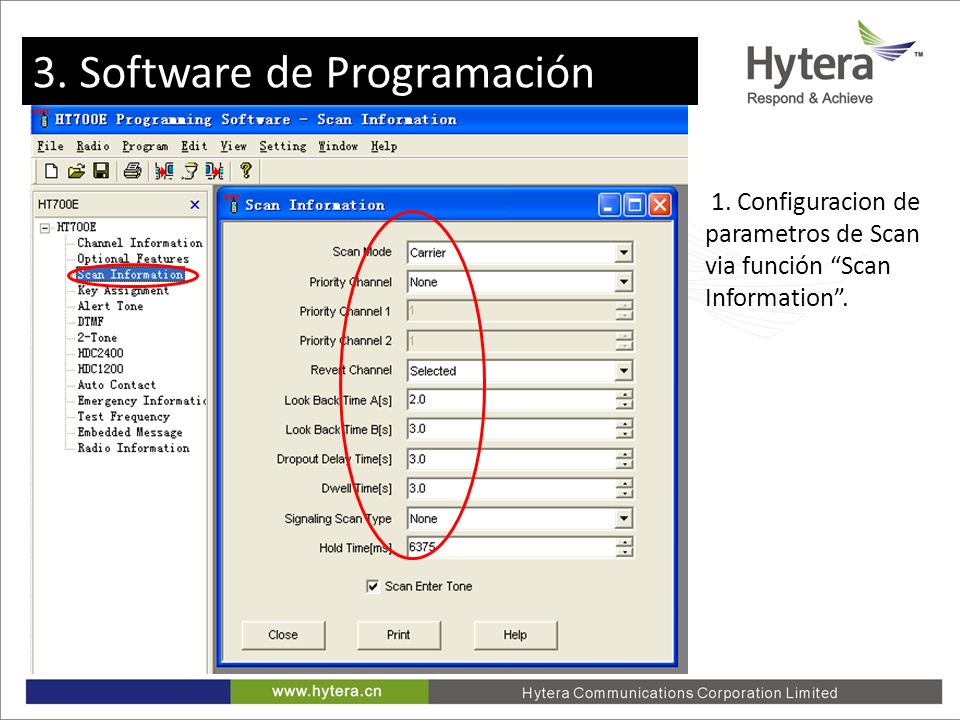This screenshot has height=720, width=960.
Task: Select Emergency Information in the tree
Action: 141,401
